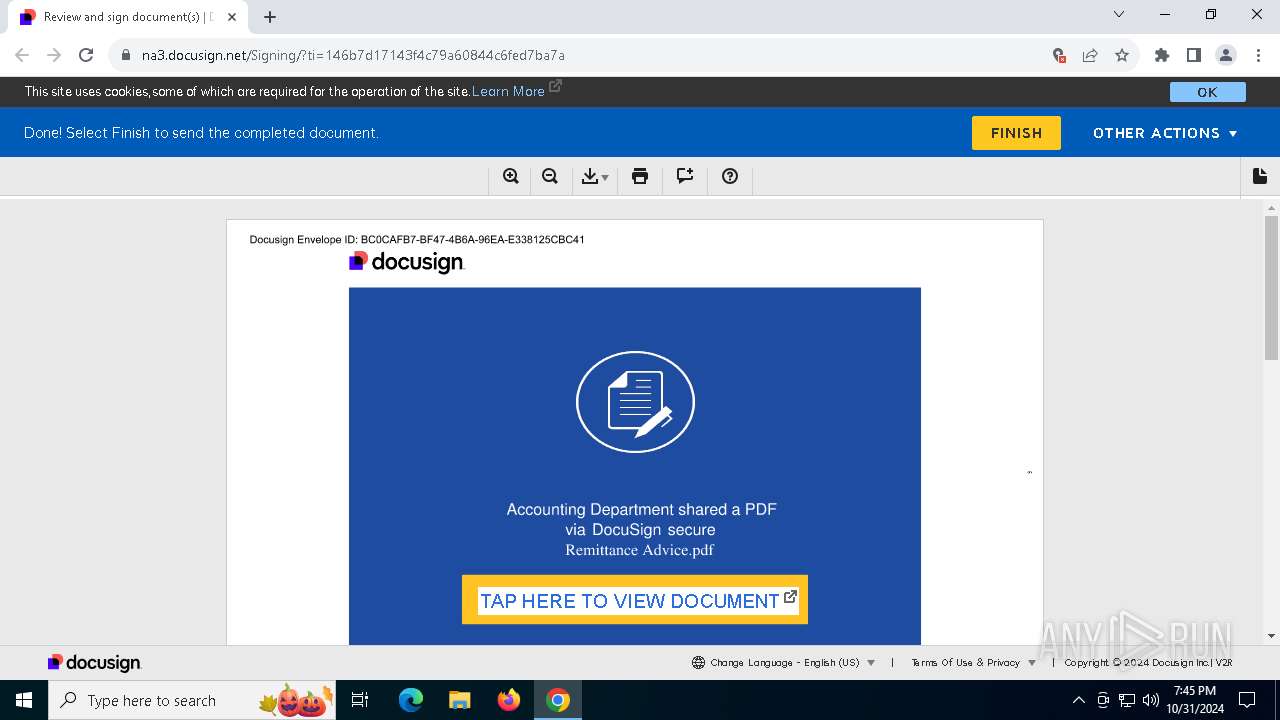The width and height of the screenshot is (1280, 720).
Task: Click the Zoom Out magnifier icon
Action: coord(550,176)
